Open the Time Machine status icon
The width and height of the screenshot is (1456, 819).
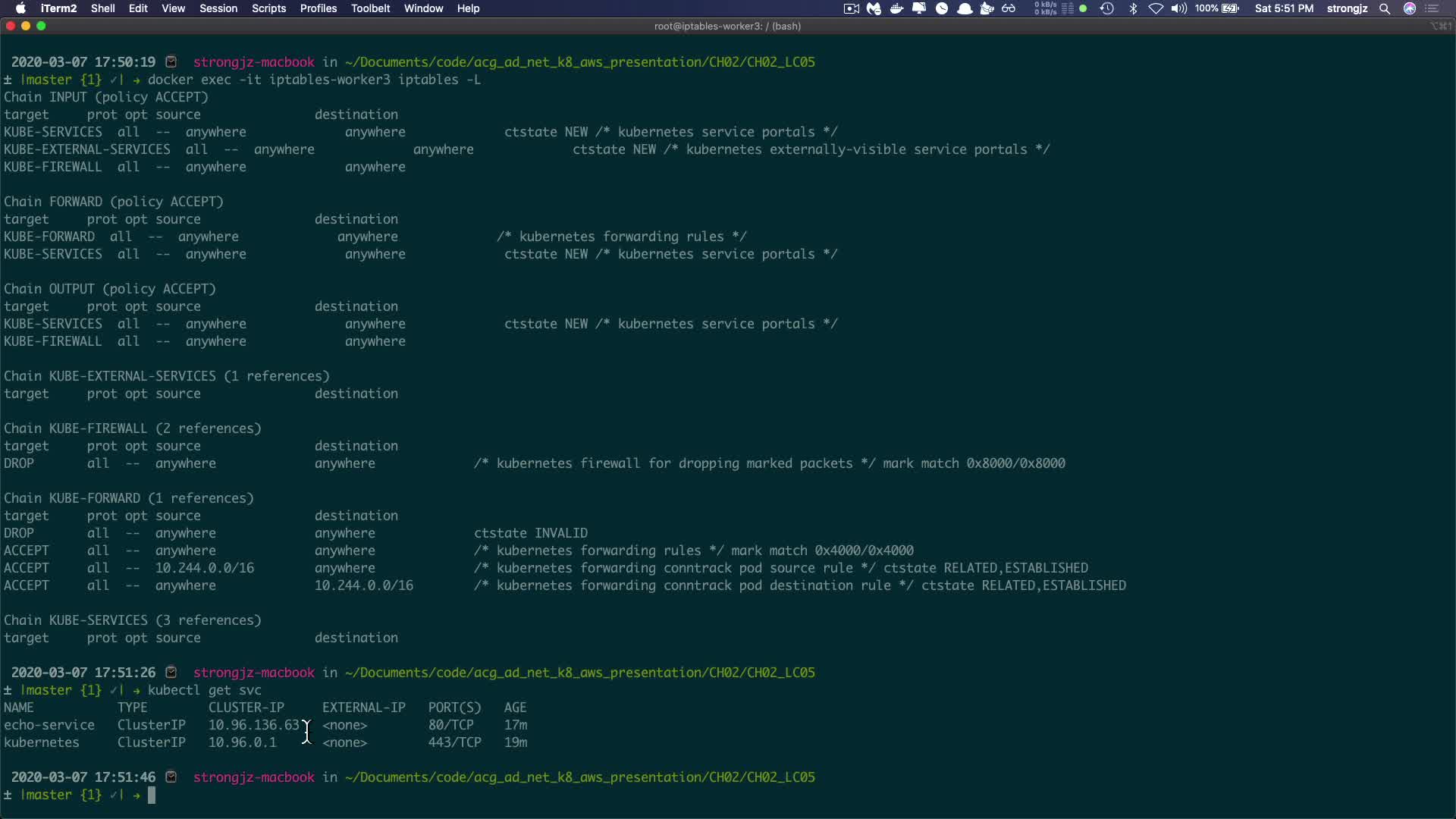1107,8
